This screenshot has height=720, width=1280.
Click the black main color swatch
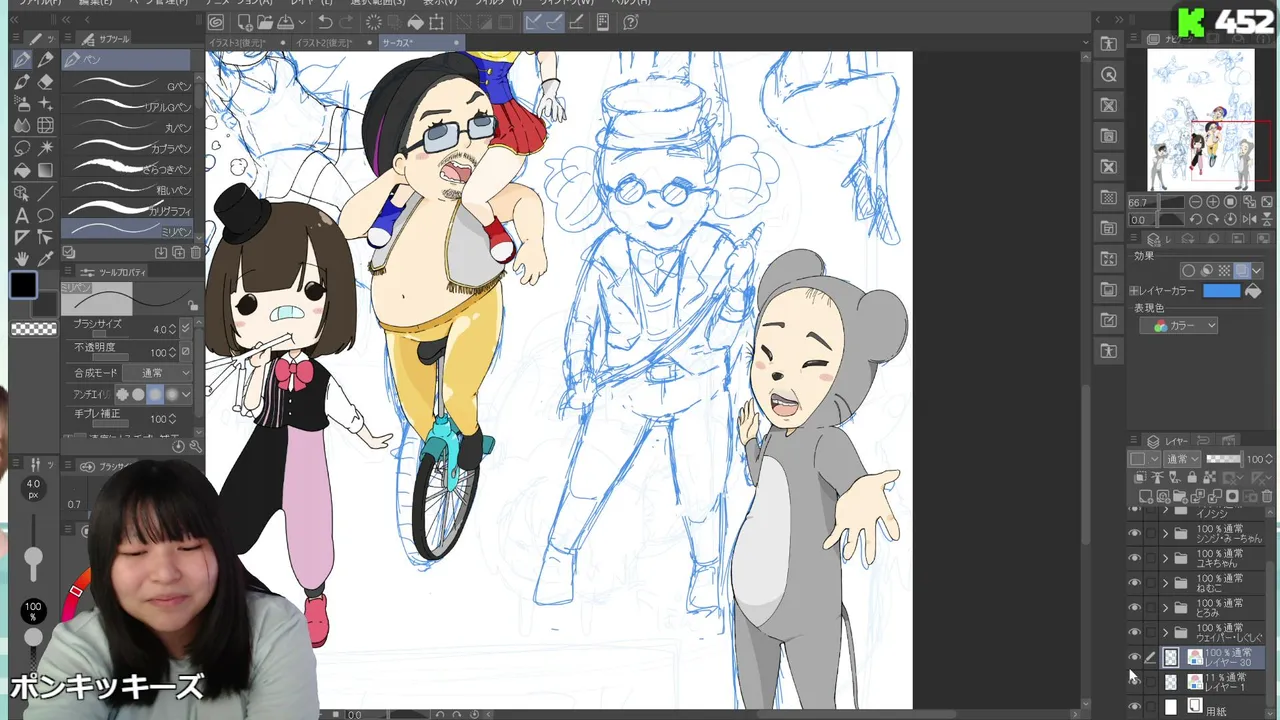tap(23, 286)
